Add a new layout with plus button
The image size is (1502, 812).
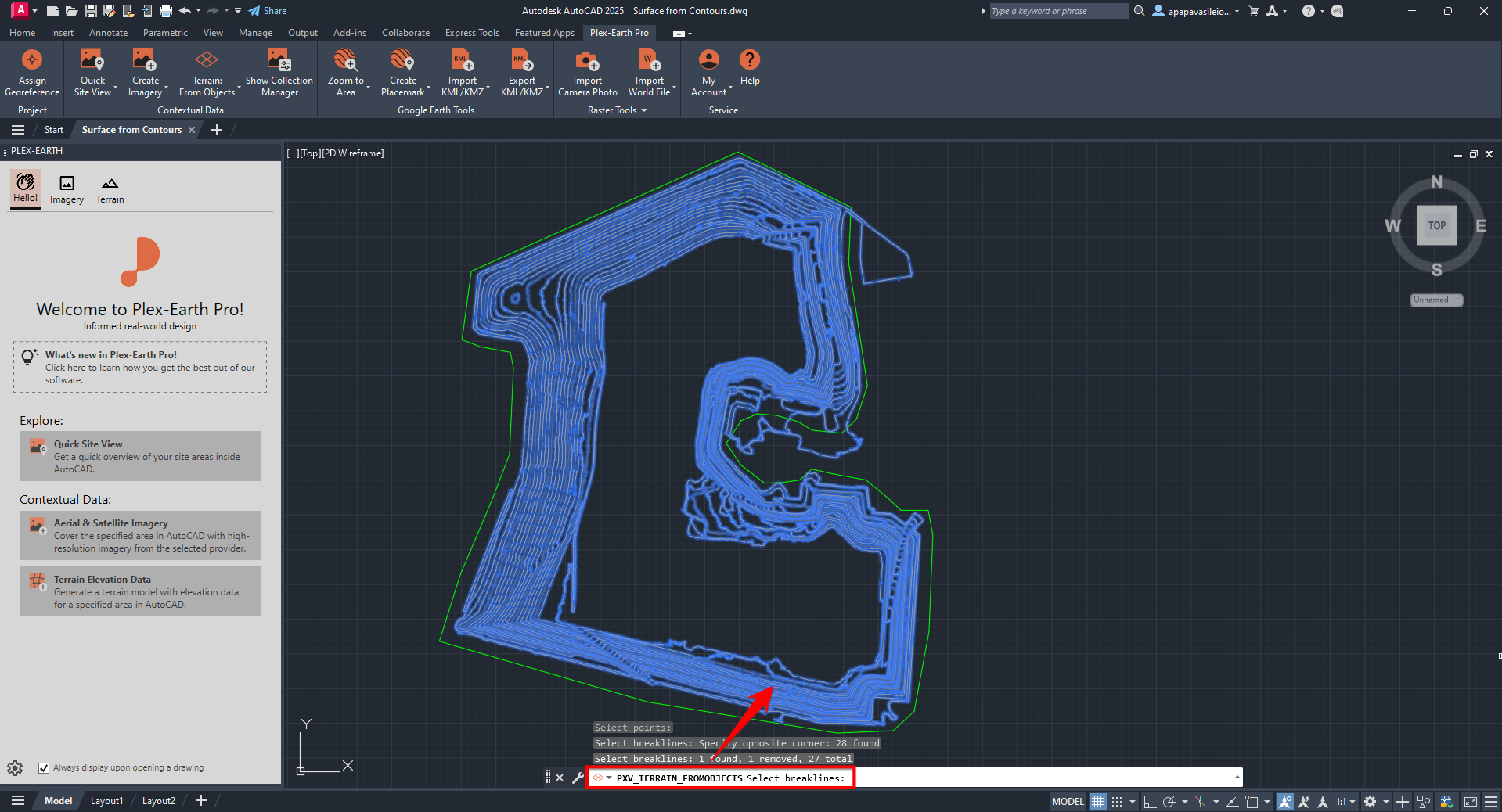click(201, 801)
